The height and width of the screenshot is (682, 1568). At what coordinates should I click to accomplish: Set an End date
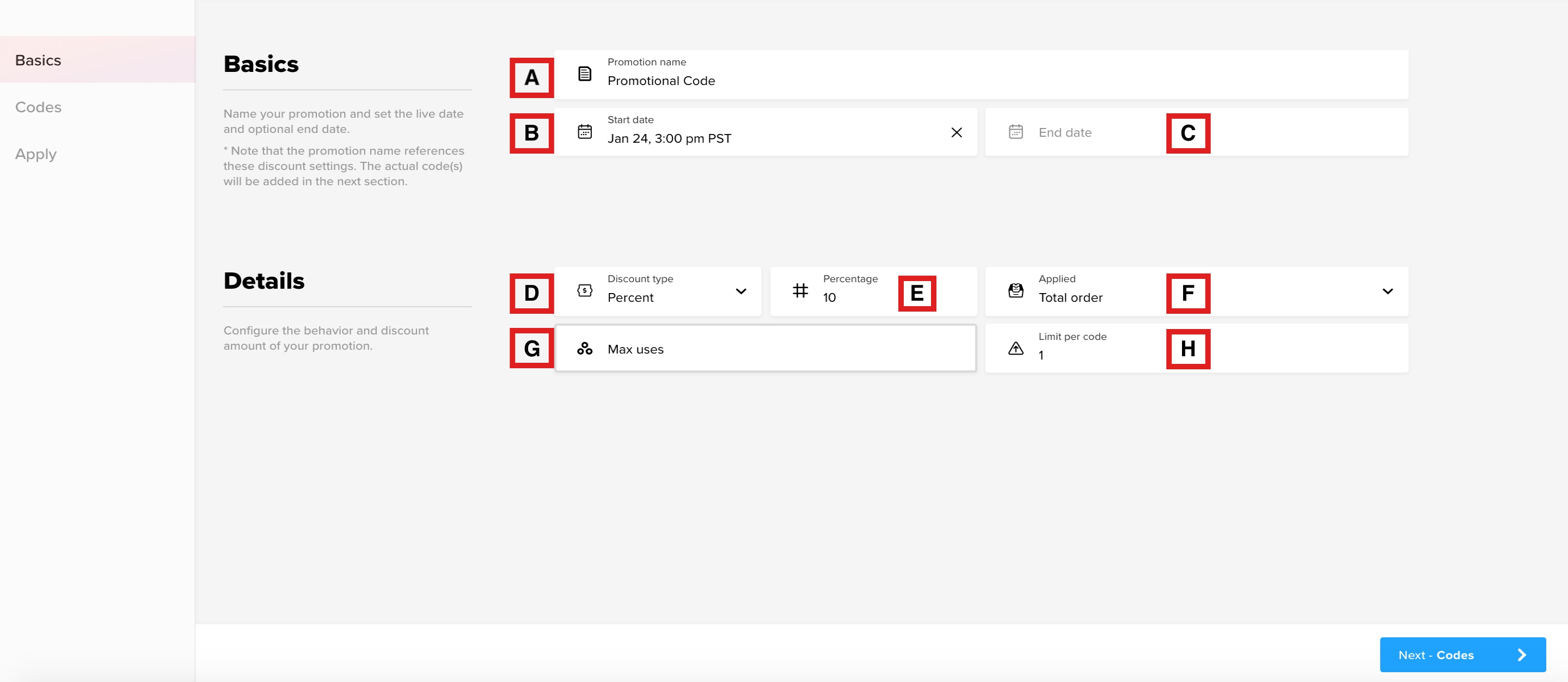[x=1196, y=132]
